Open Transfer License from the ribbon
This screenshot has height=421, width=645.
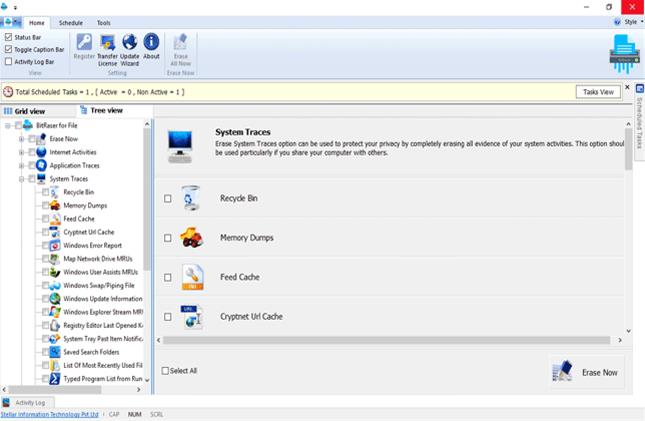(107, 42)
